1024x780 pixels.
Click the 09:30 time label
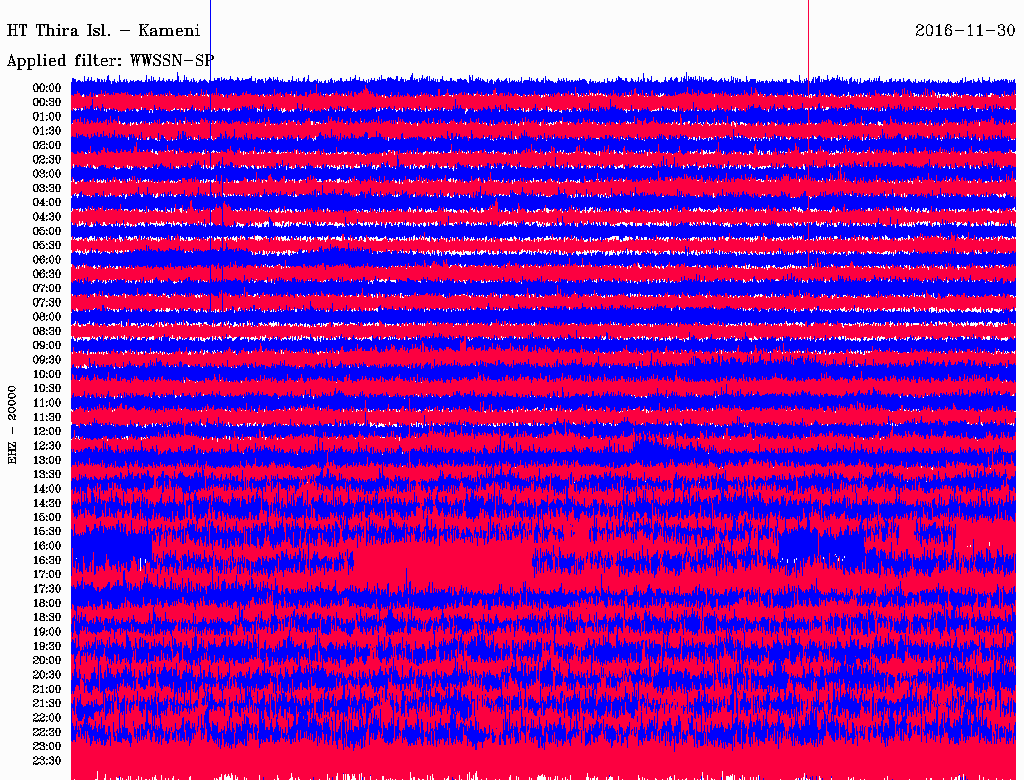click(47, 360)
